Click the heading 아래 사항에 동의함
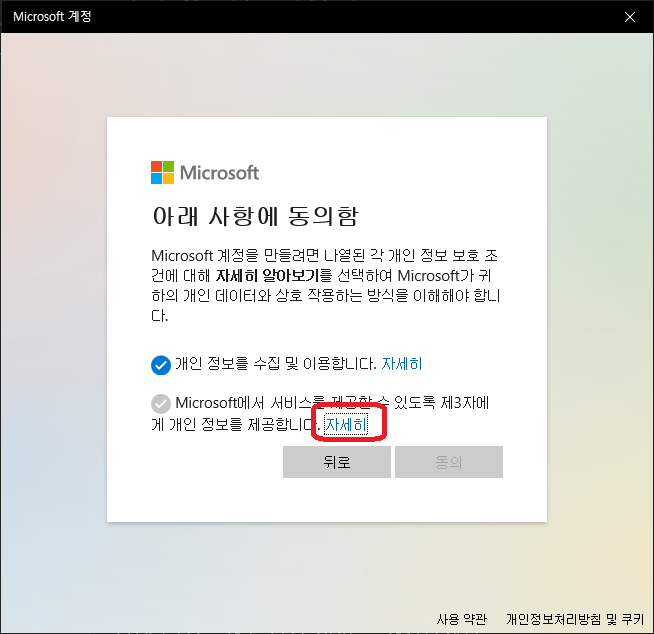Screen dimensions: 654x634 click(255, 216)
